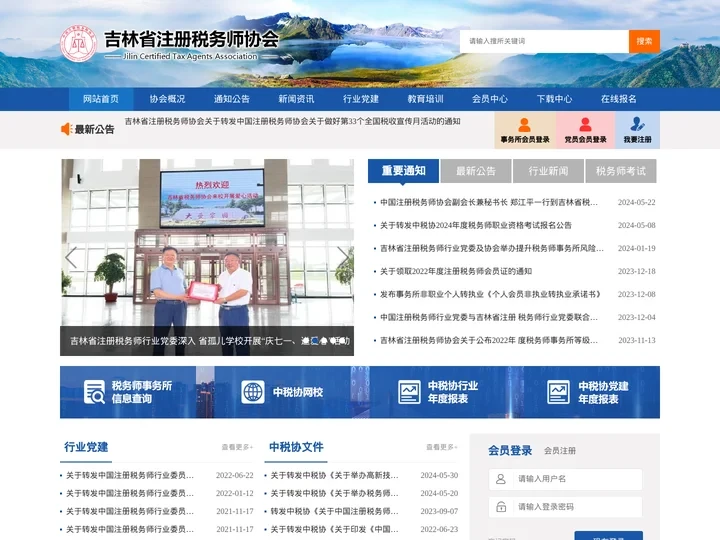Click 查看更多 beside 行业党建
The image size is (720, 540).
[237, 447]
